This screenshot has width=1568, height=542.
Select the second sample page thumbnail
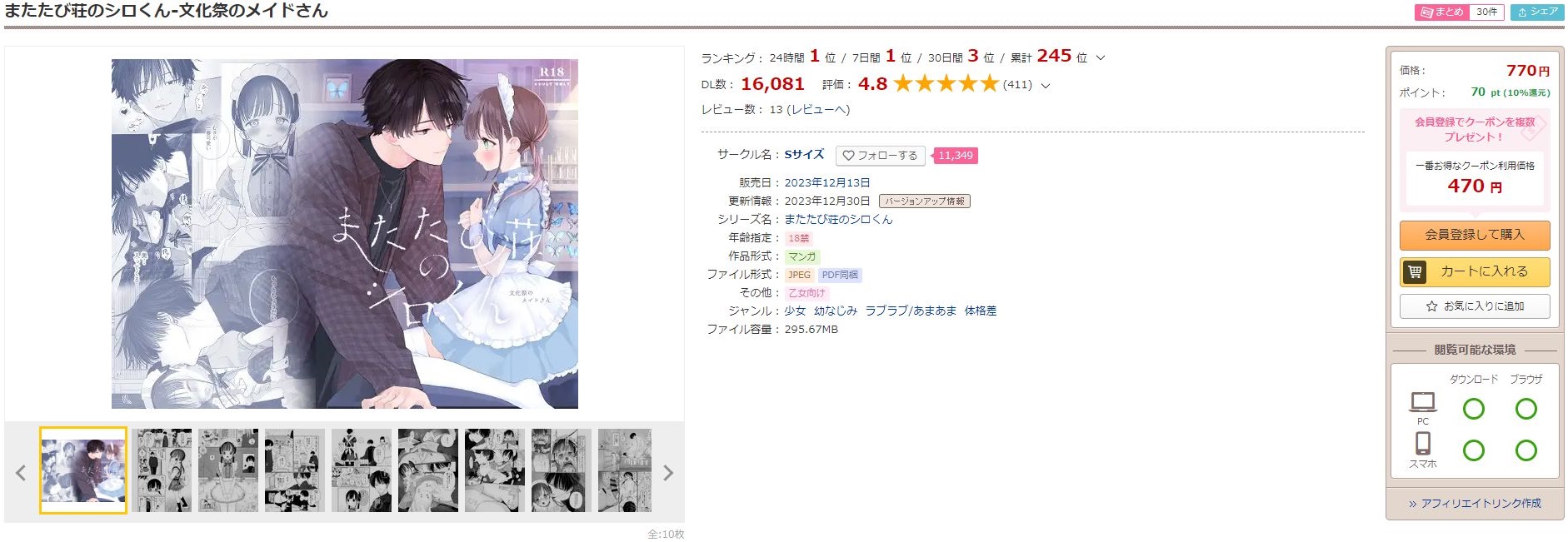(162, 470)
